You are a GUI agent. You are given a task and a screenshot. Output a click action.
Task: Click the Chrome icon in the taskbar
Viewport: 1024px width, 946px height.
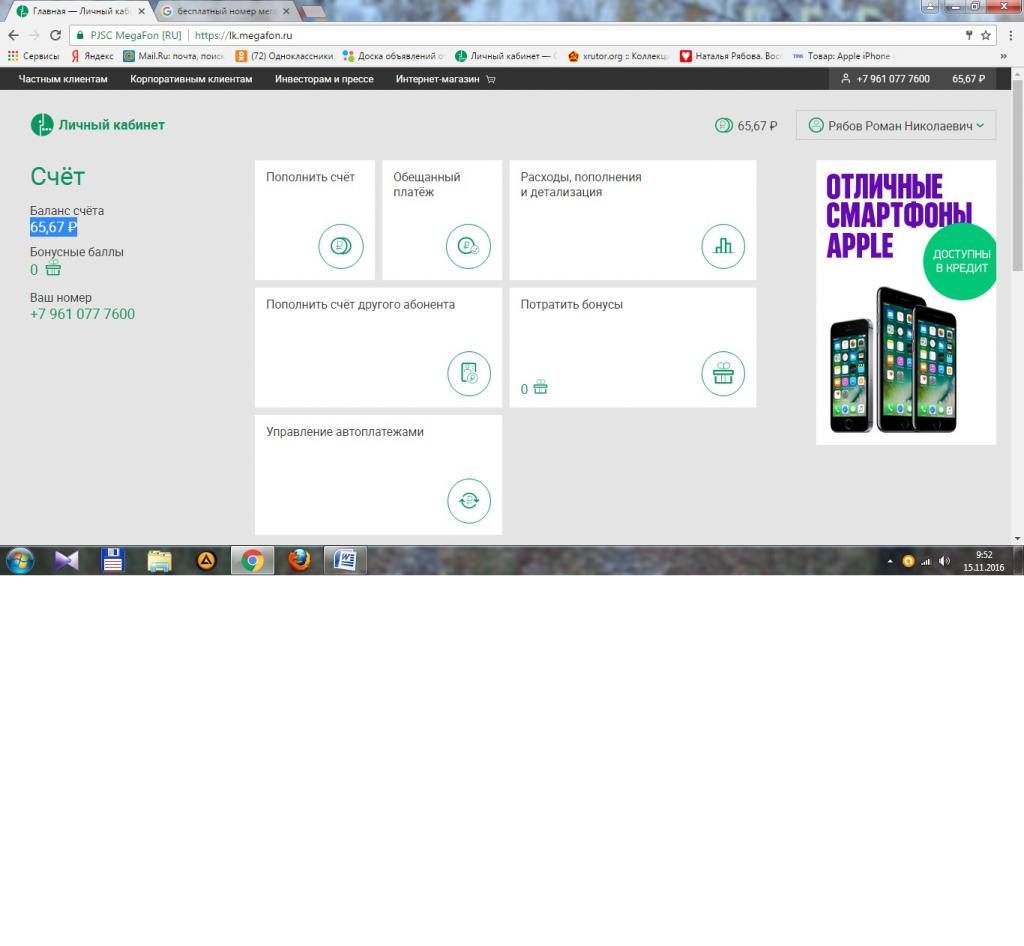(x=252, y=560)
